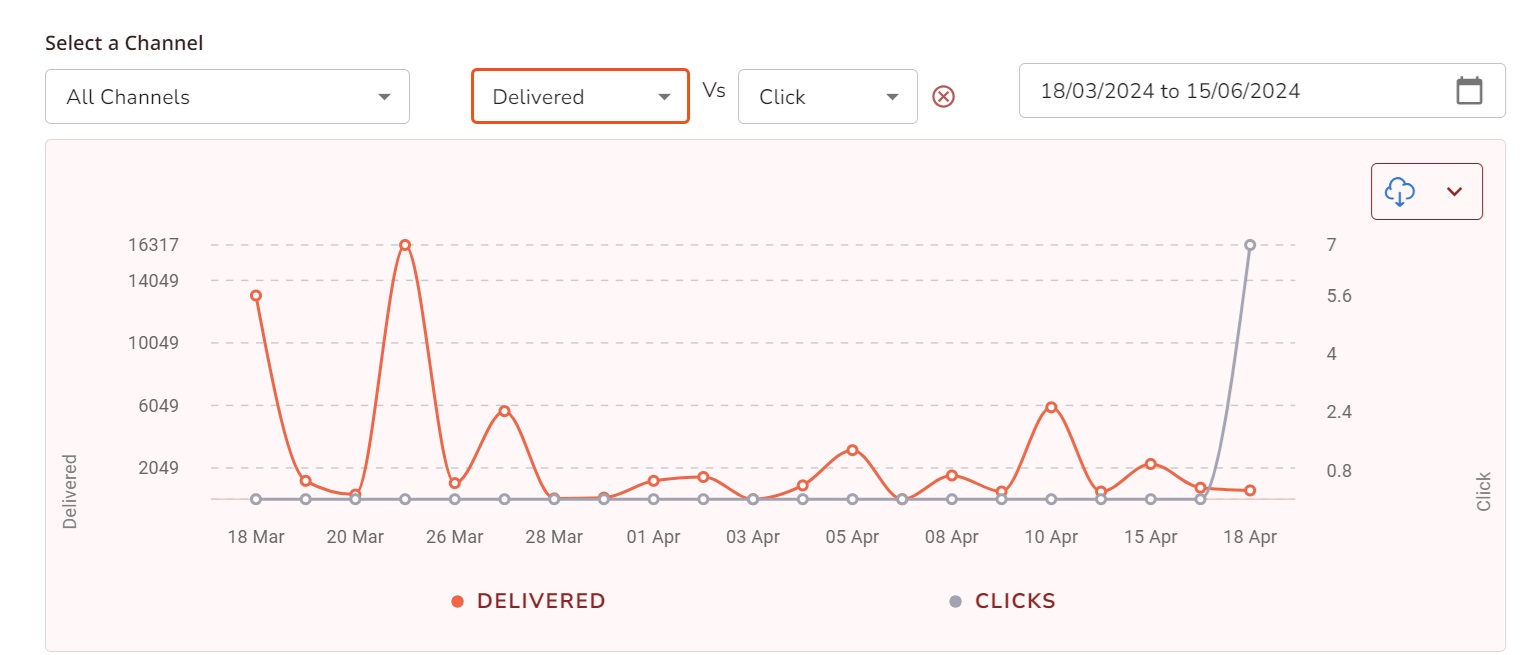This screenshot has height=655, width=1532.
Task: Select the 16317 peak Delivered data point
Action: click(405, 245)
